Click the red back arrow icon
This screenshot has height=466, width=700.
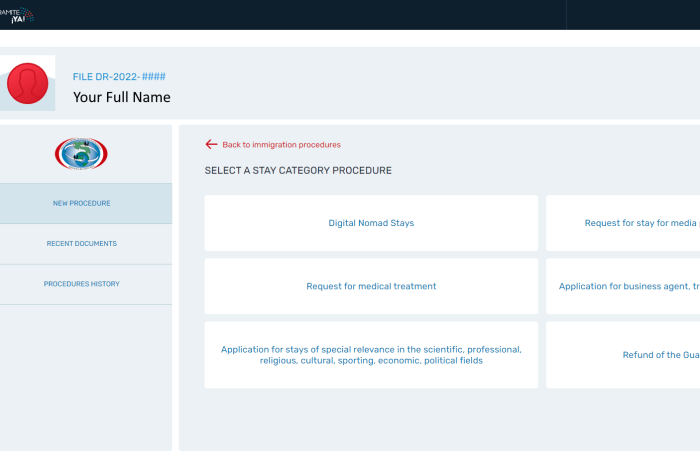click(211, 144)
